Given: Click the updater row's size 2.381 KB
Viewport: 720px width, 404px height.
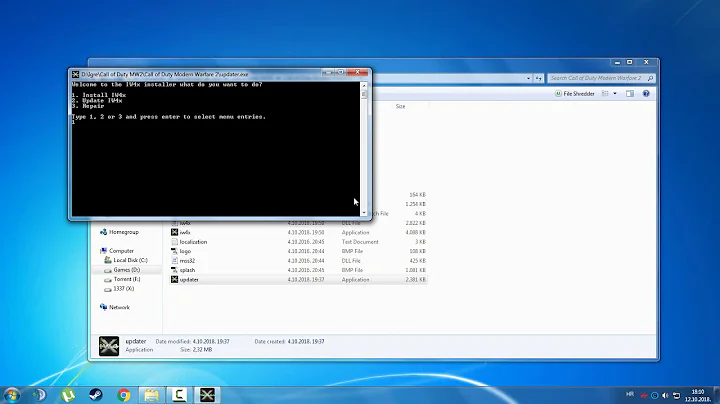Looking at the screenshot, I should tap(416, 279).
